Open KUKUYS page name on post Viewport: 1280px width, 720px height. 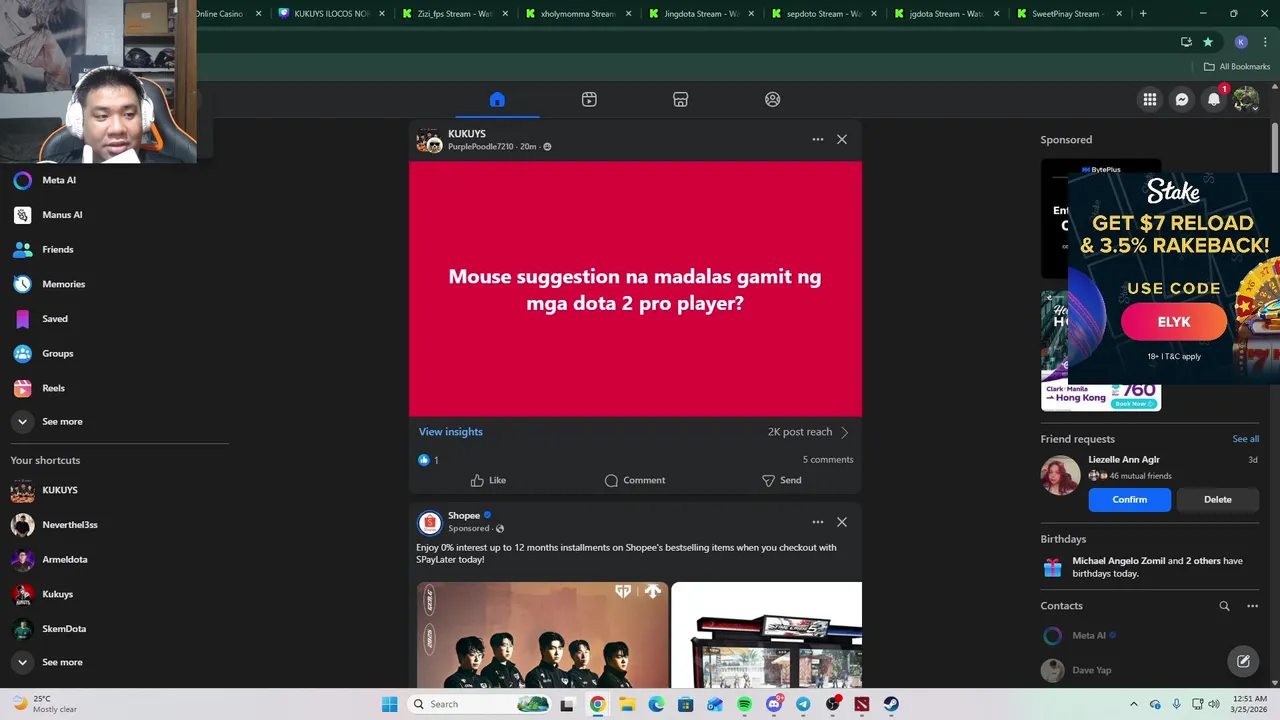pyautogui.click(x=467, y=133)
